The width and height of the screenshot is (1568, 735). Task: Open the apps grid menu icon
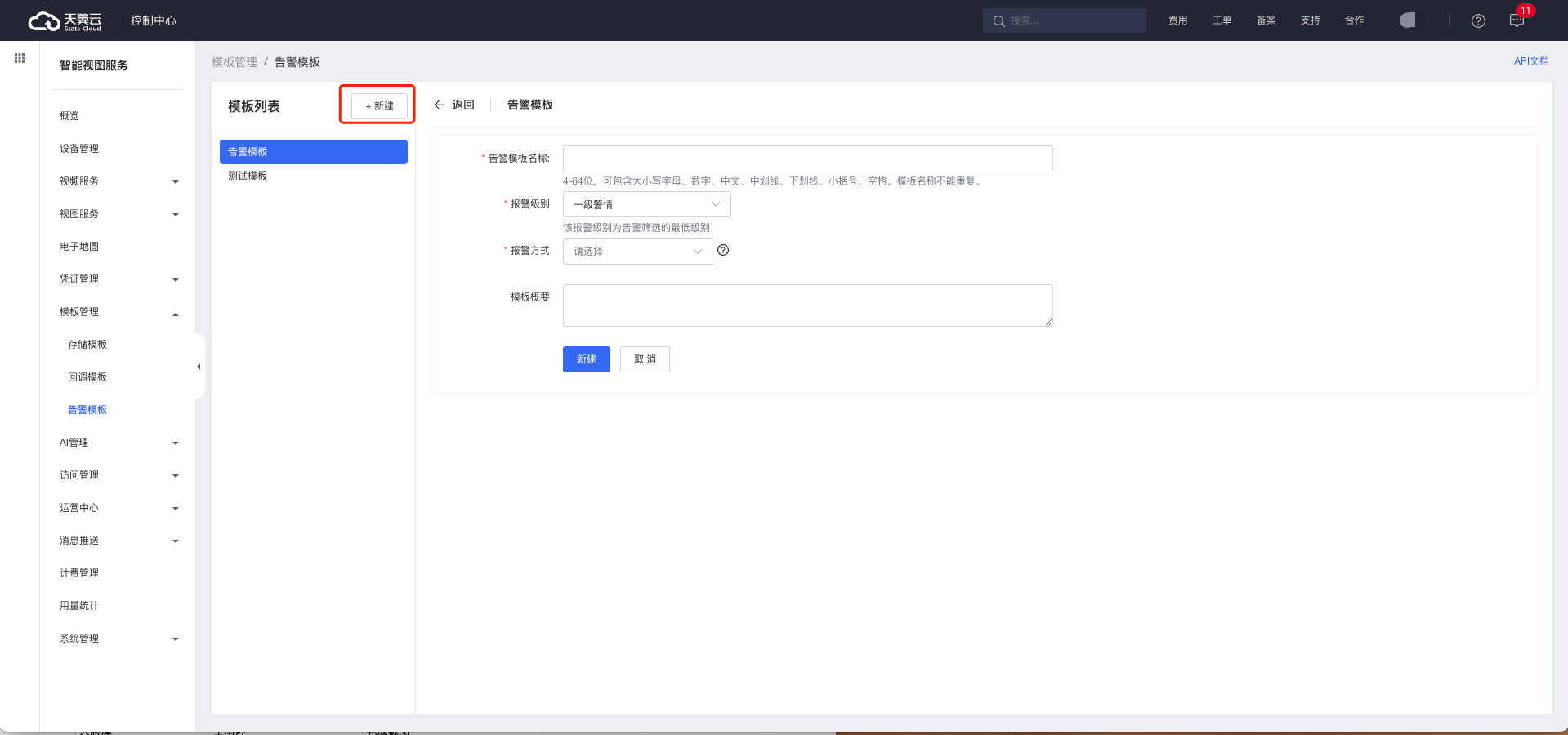pos(20,58)
